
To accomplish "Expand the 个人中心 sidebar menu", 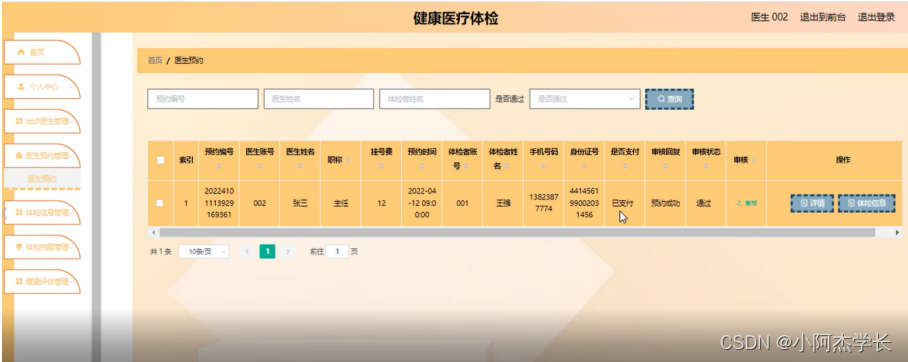I will tap(42, 87).
